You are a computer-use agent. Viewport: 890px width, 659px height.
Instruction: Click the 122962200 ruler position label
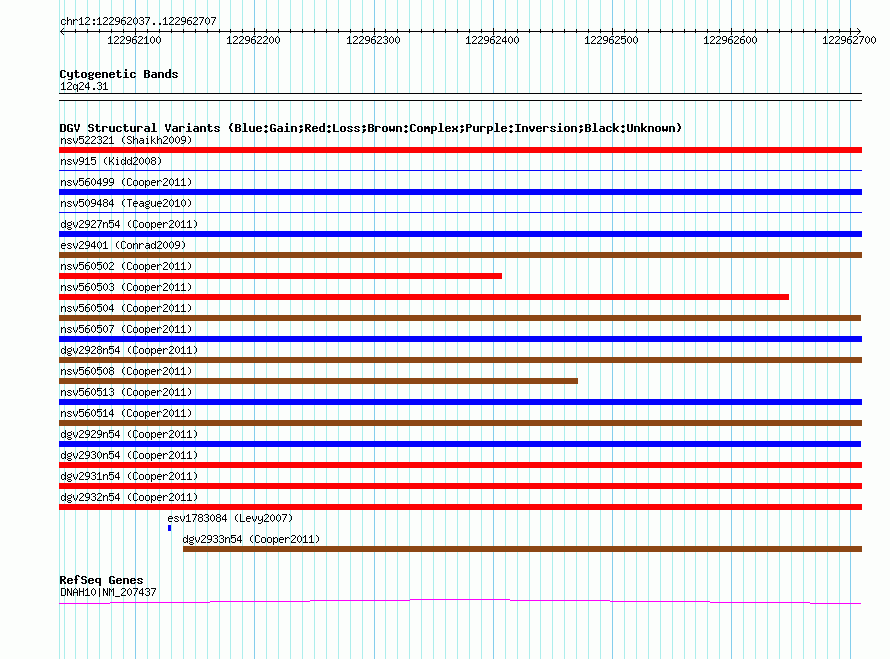(253, 40)
